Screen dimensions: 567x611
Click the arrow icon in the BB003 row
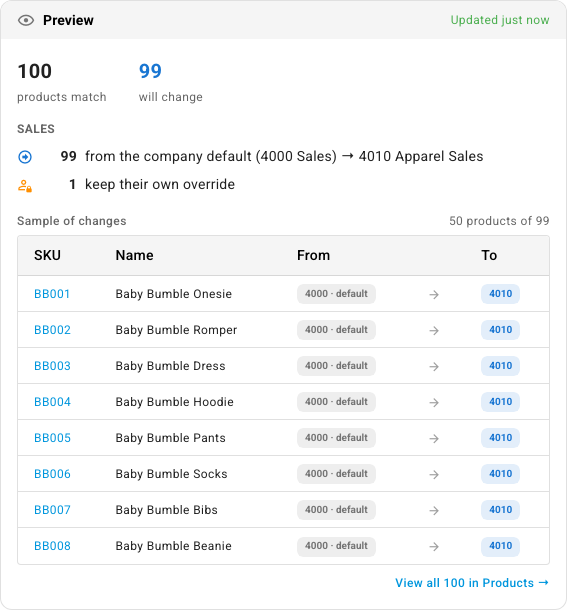point(434,367)
